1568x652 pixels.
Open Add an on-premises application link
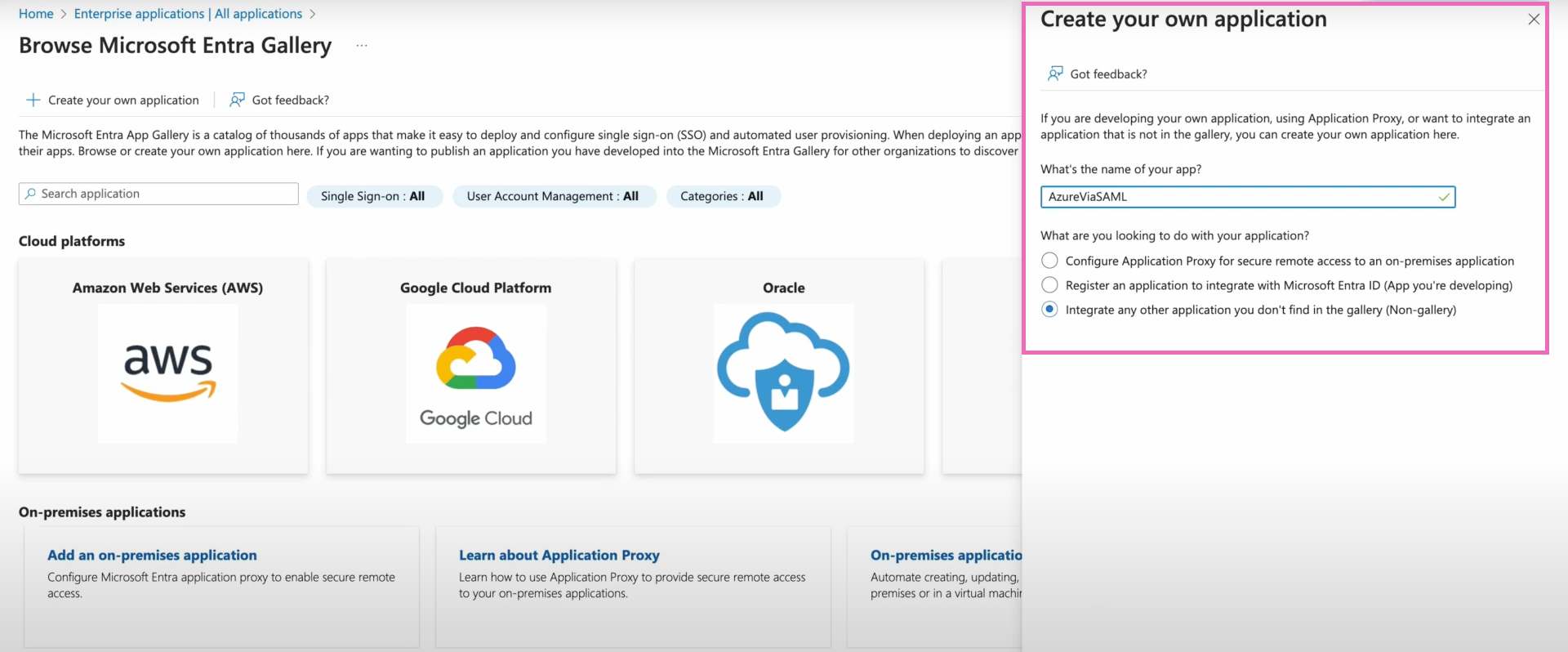pyautogui.click(x=152, y=556)
